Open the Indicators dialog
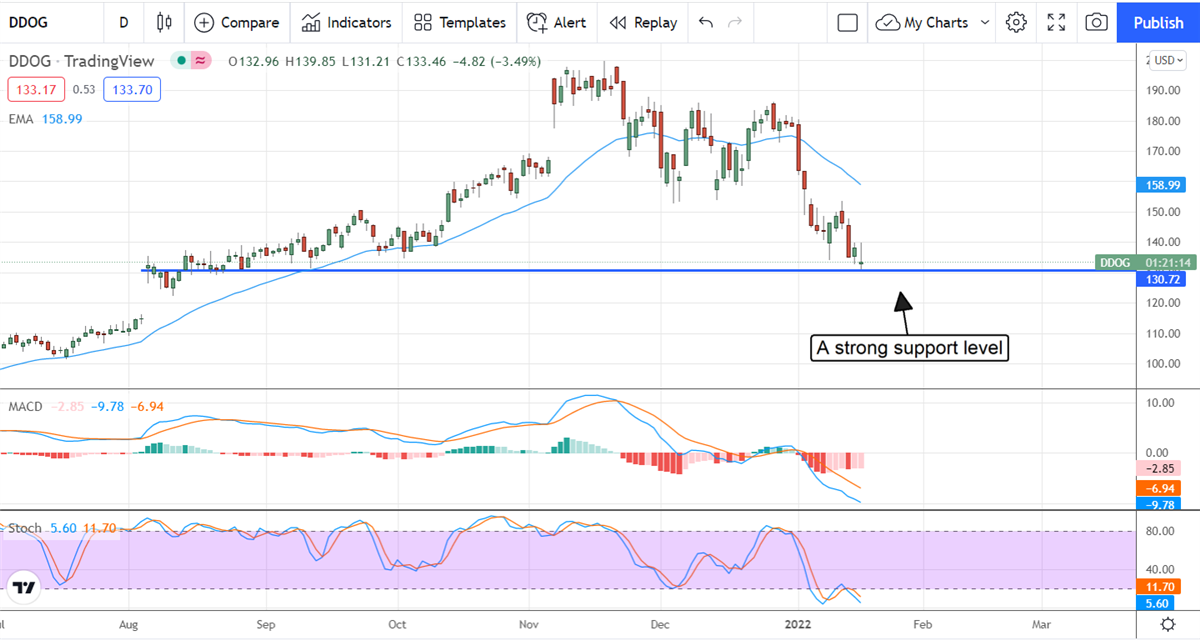 (x=347, y=22)
